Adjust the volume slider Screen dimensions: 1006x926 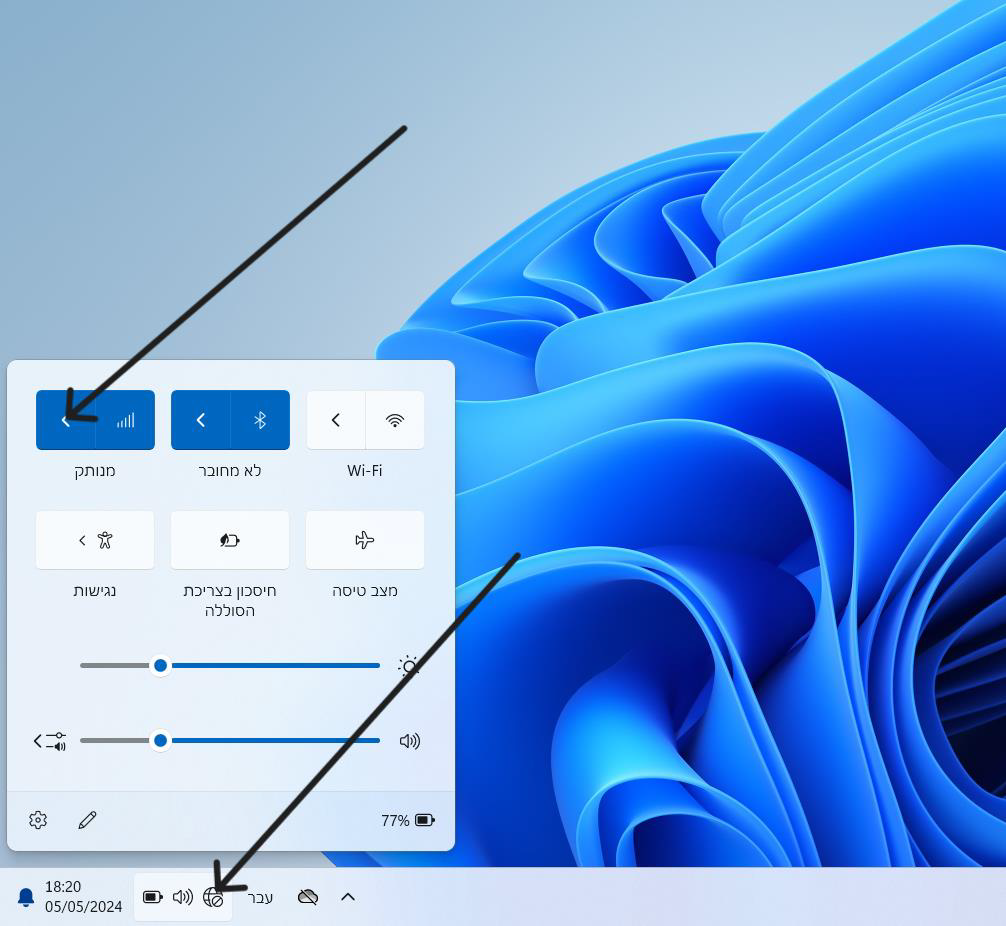coord(230,741)
